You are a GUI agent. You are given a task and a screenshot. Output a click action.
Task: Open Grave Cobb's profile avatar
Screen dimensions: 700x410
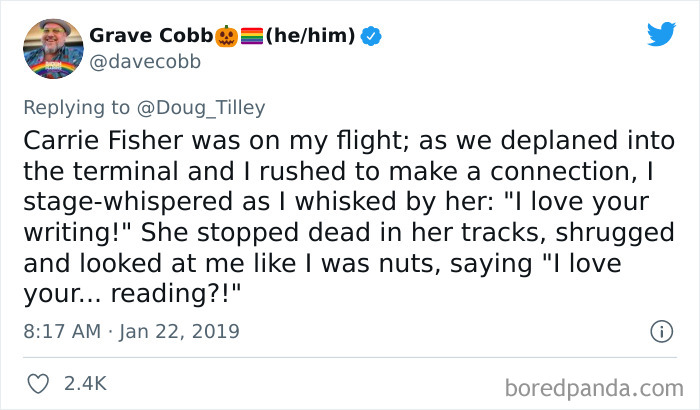(x=48, y=48)
